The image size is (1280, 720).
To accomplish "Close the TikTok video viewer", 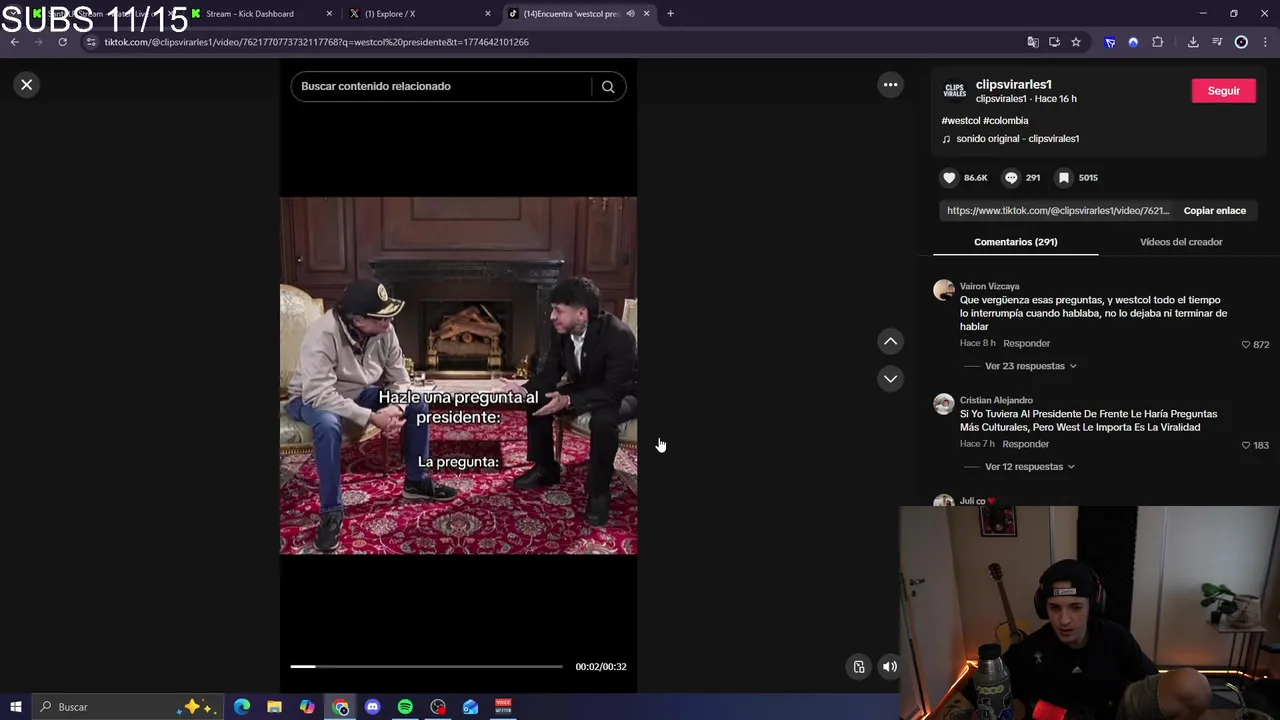I will coord(27,85).
